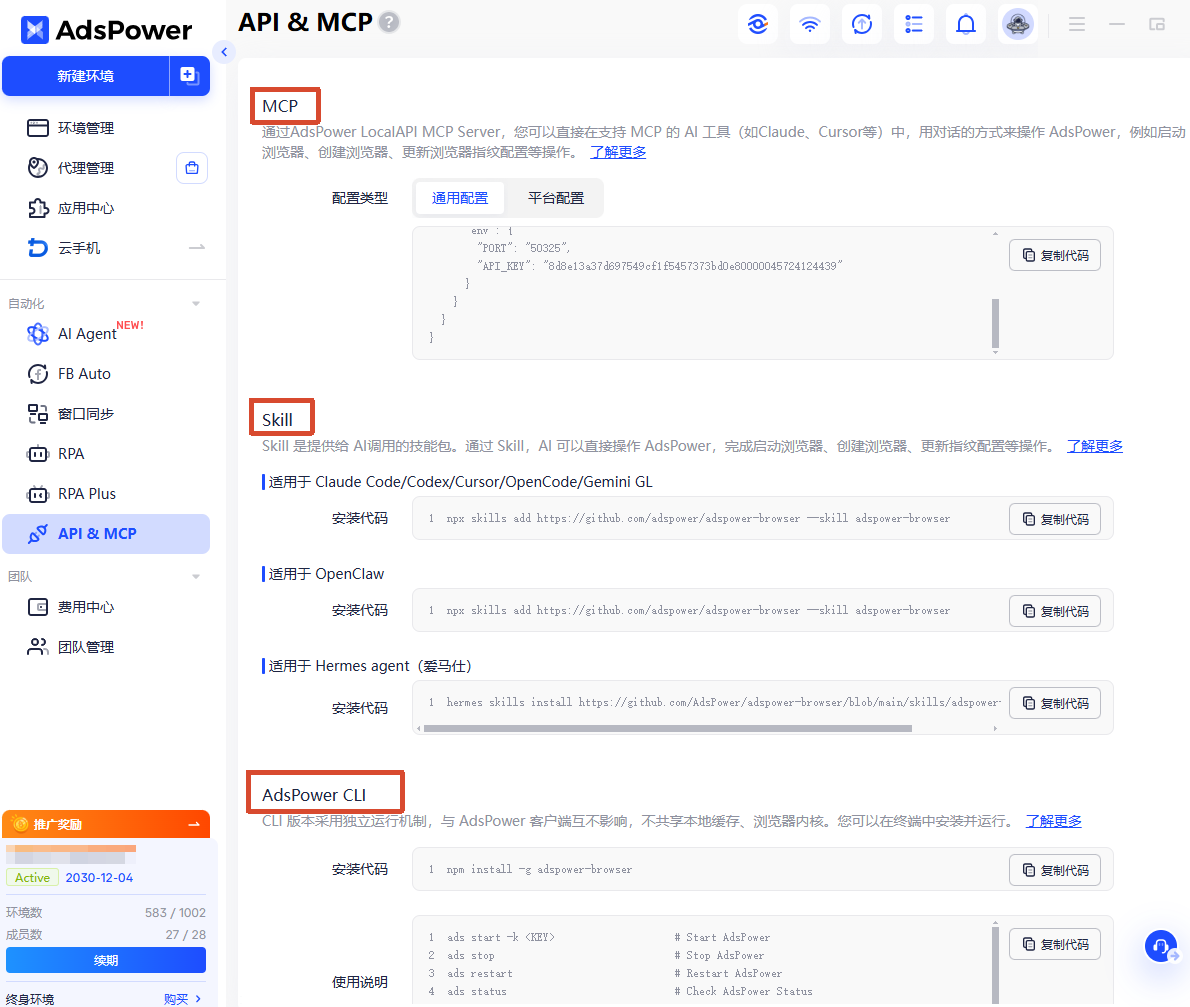Open batch create icon beside 新建环境
This screenshot has height=1007, width=1190.
coord(190,76)
